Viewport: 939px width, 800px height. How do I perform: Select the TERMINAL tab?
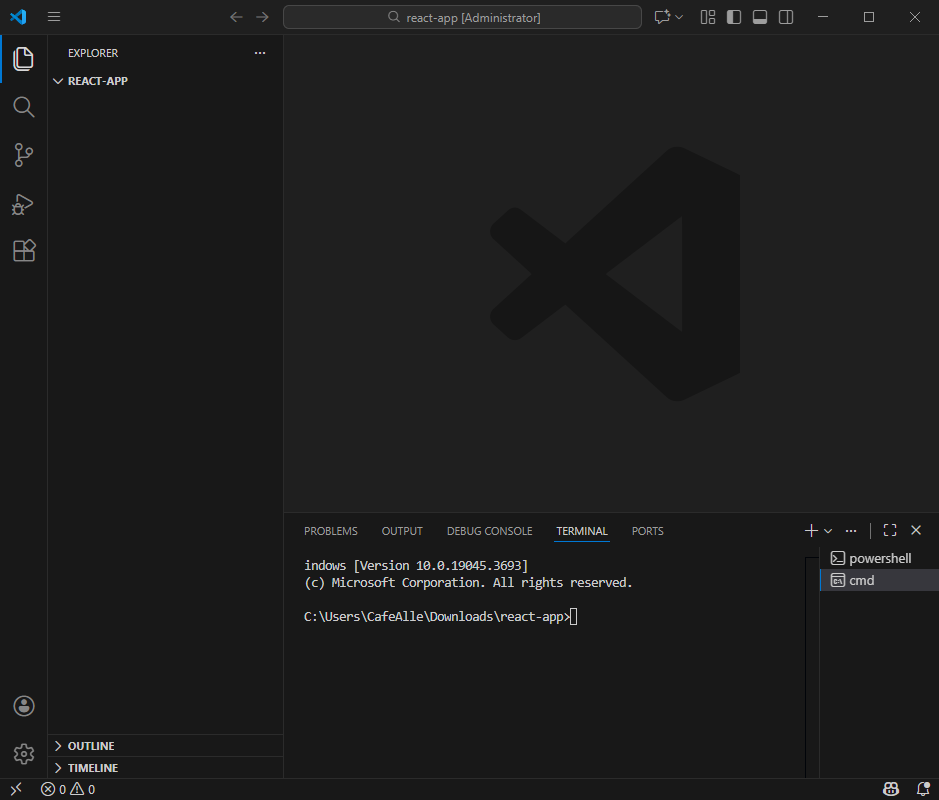pos(581,531)
